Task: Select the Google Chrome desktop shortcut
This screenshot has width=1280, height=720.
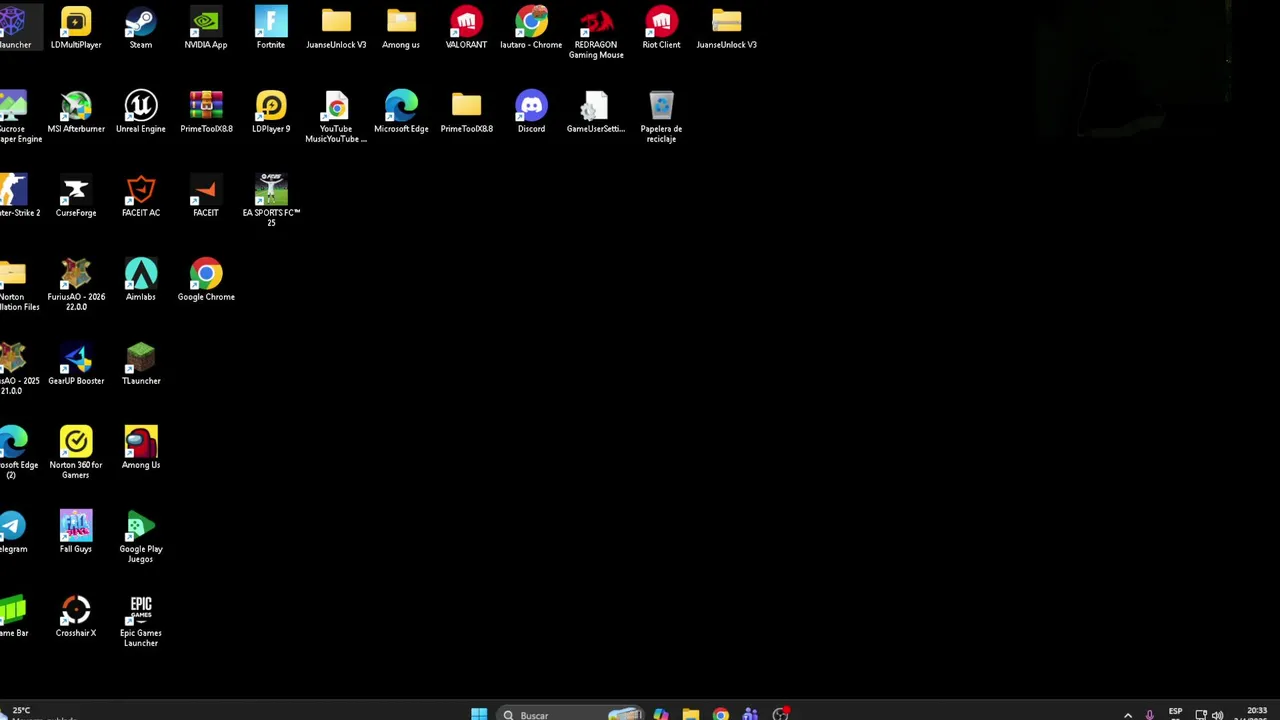Action: coord(206,280)
